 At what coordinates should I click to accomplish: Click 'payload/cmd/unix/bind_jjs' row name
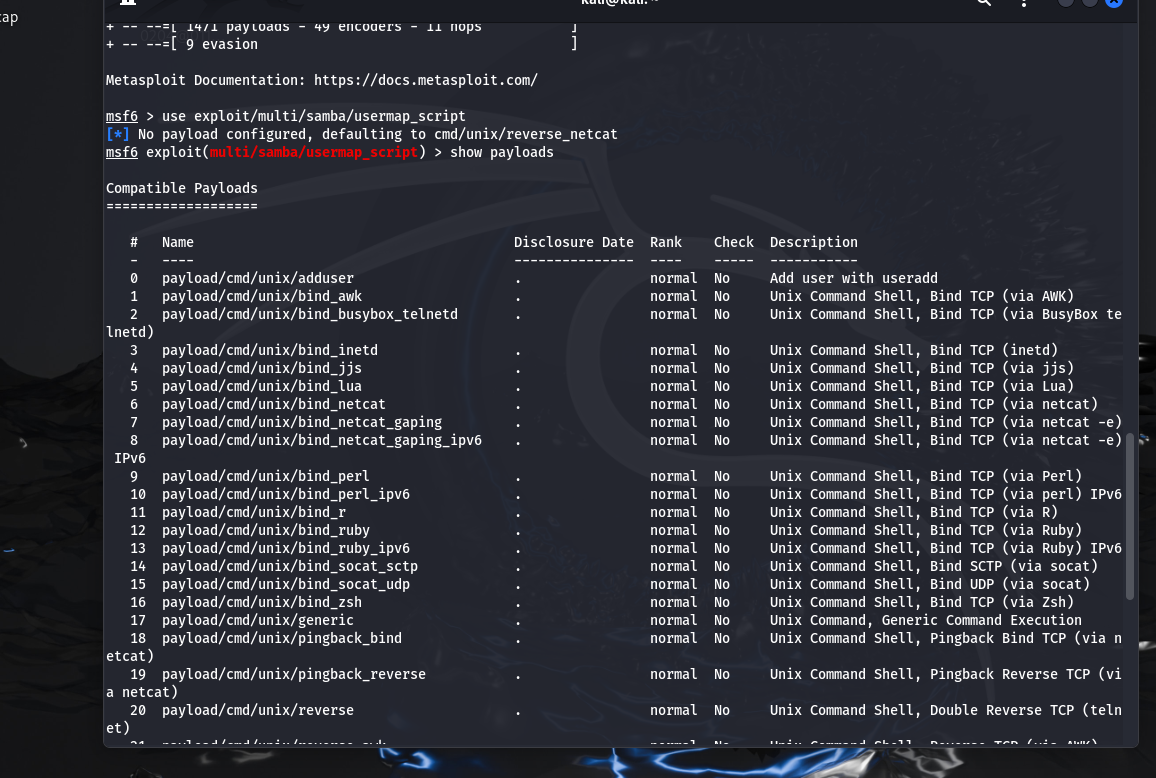click(x=262, y=368)
